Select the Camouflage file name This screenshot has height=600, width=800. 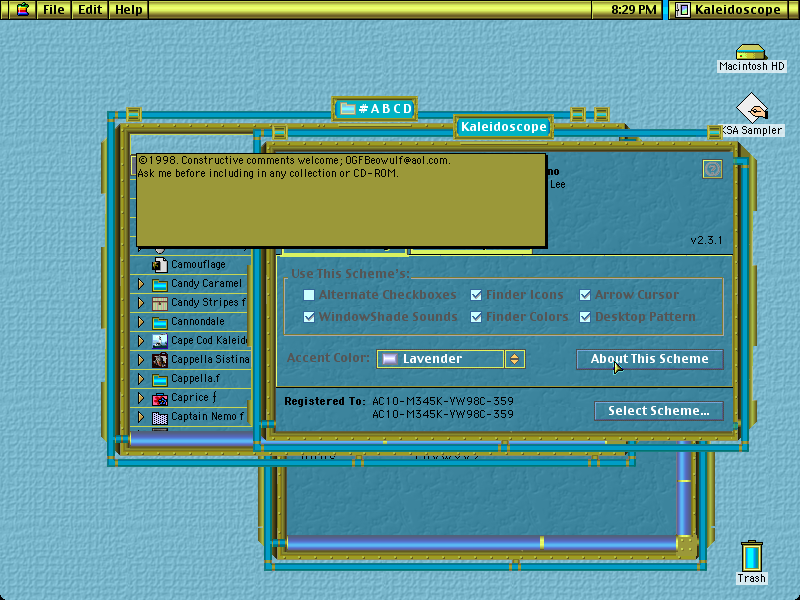point(198,264)
